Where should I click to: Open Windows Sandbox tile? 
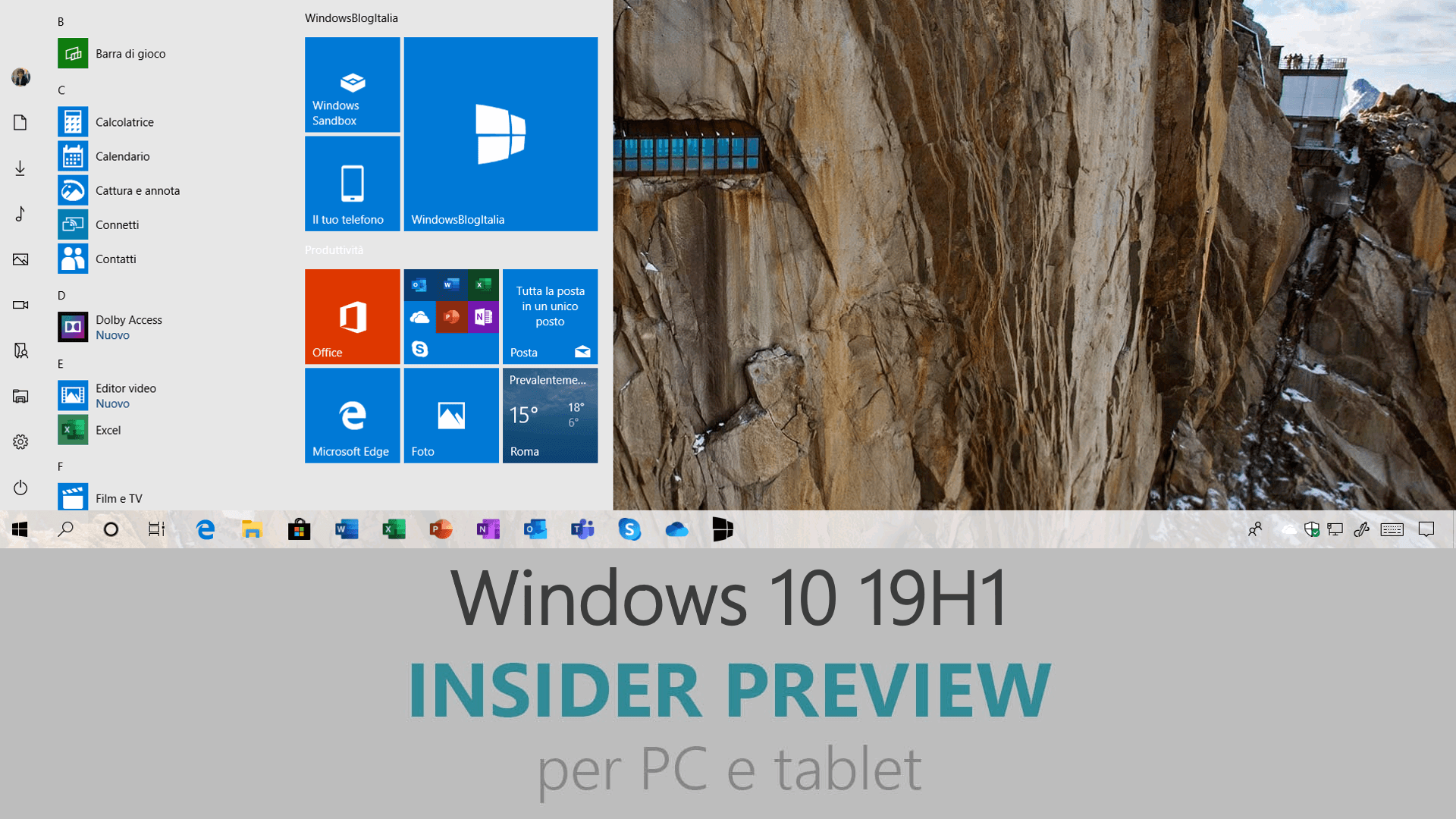(352, 85)
